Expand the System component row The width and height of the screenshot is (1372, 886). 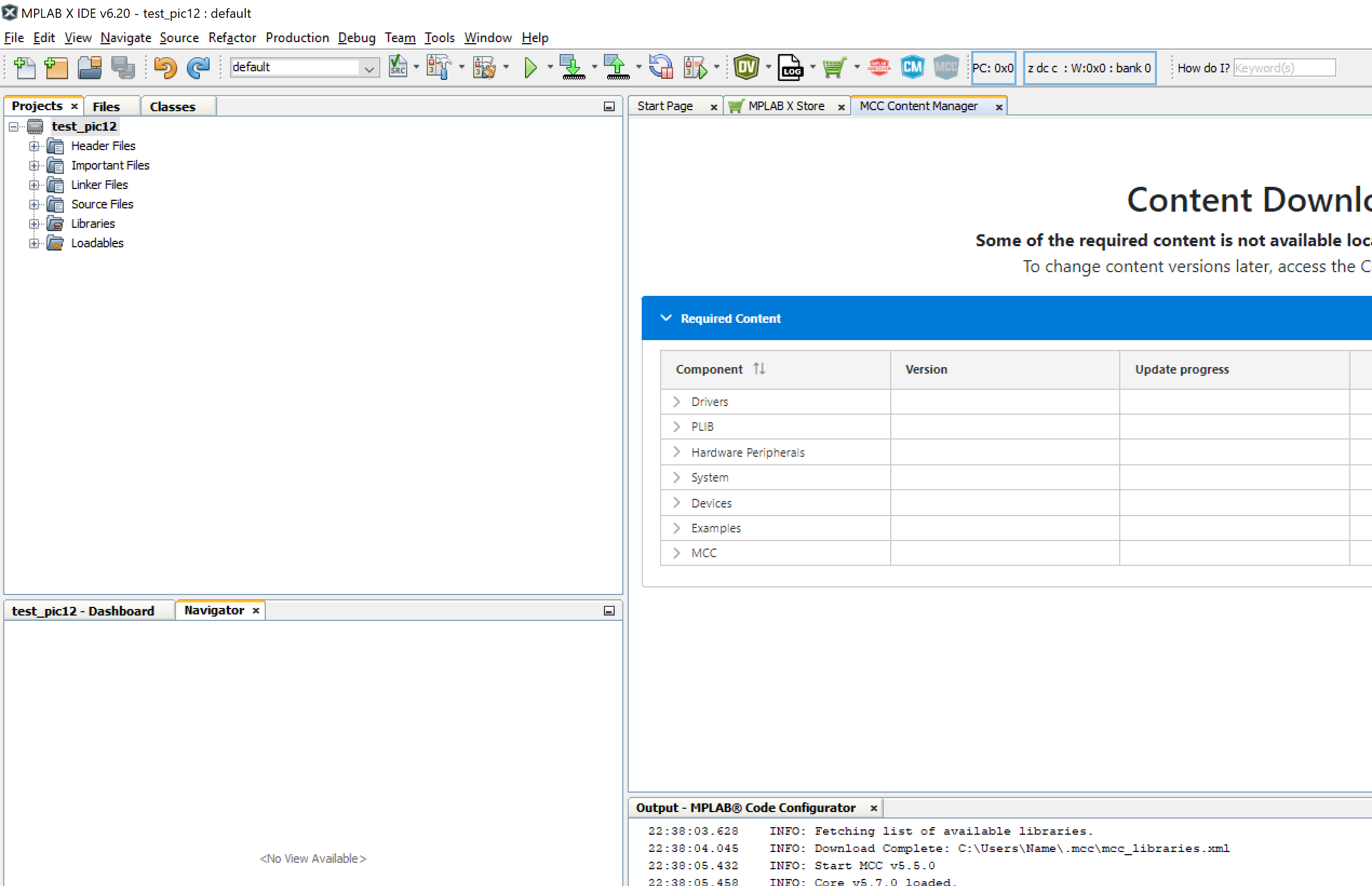pos(677,477)
